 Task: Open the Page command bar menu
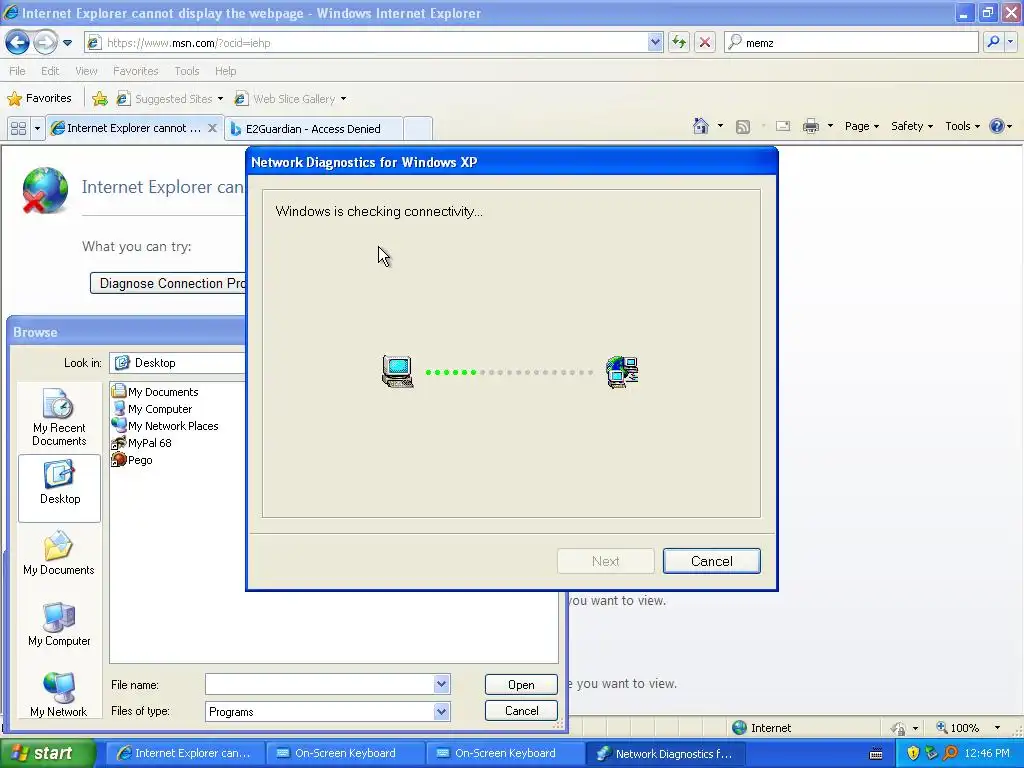[x=861, y=126]
